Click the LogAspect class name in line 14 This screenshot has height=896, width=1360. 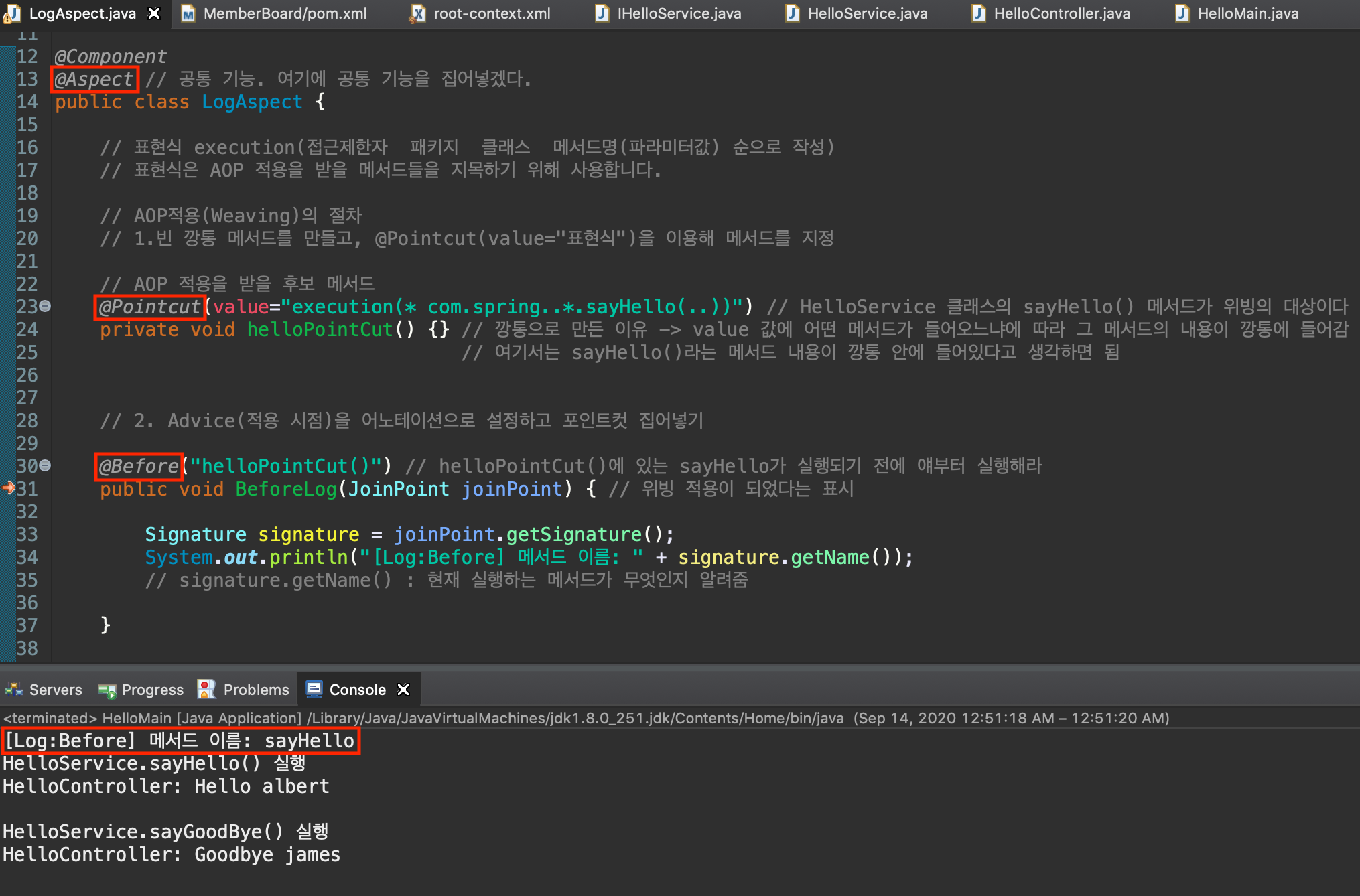coord(252,102)
